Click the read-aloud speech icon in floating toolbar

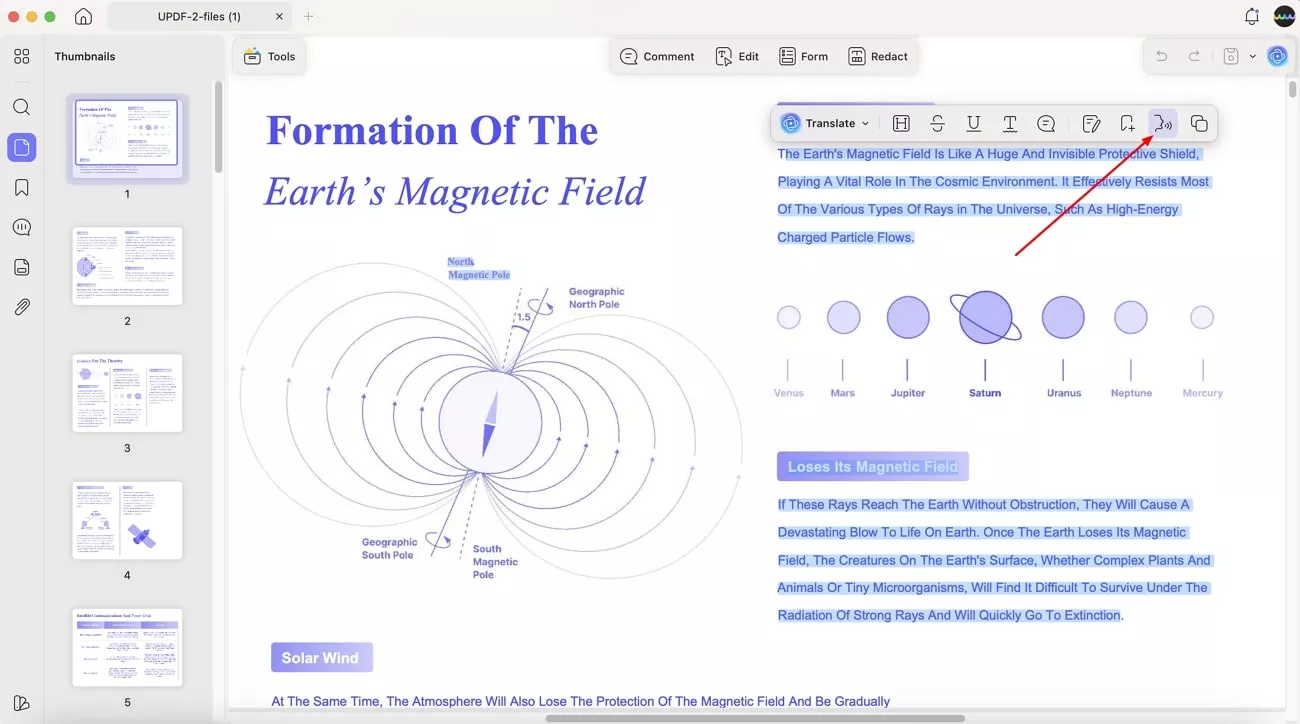click(1162, 124)
